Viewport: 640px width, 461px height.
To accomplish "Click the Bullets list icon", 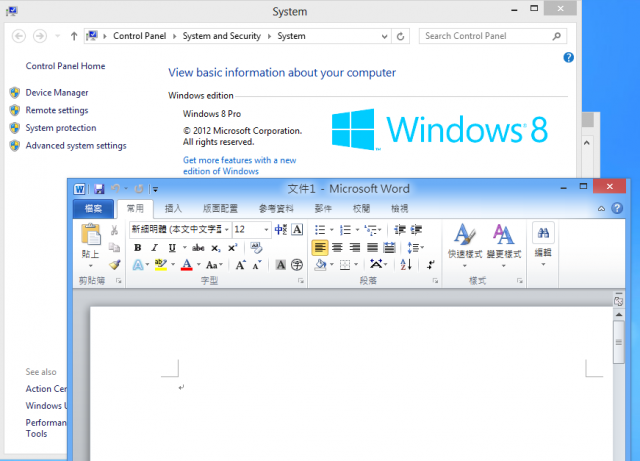I will pos(320,230).
